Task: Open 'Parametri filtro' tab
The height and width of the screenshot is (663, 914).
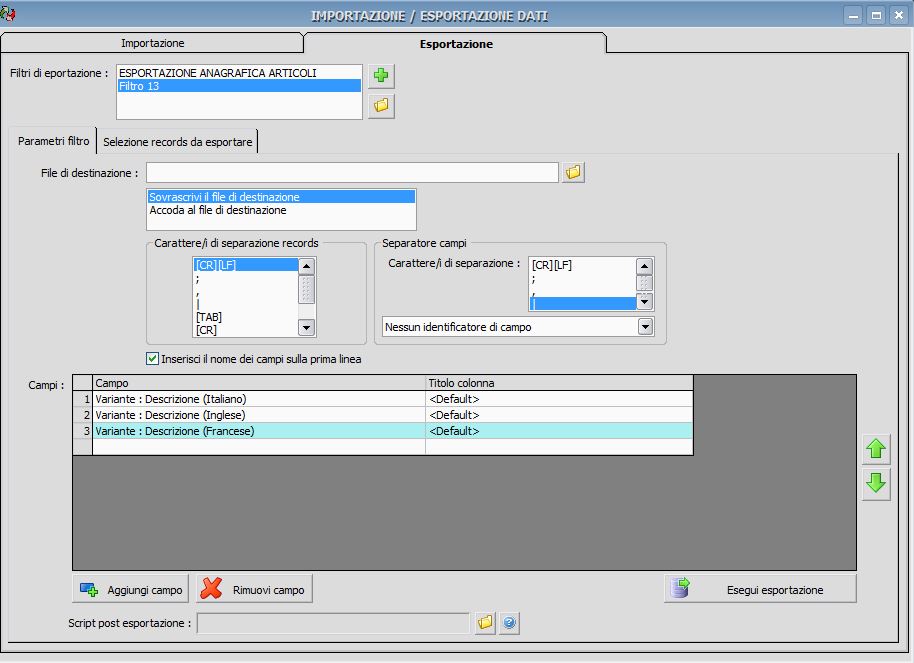Action: tap(54, 141)
